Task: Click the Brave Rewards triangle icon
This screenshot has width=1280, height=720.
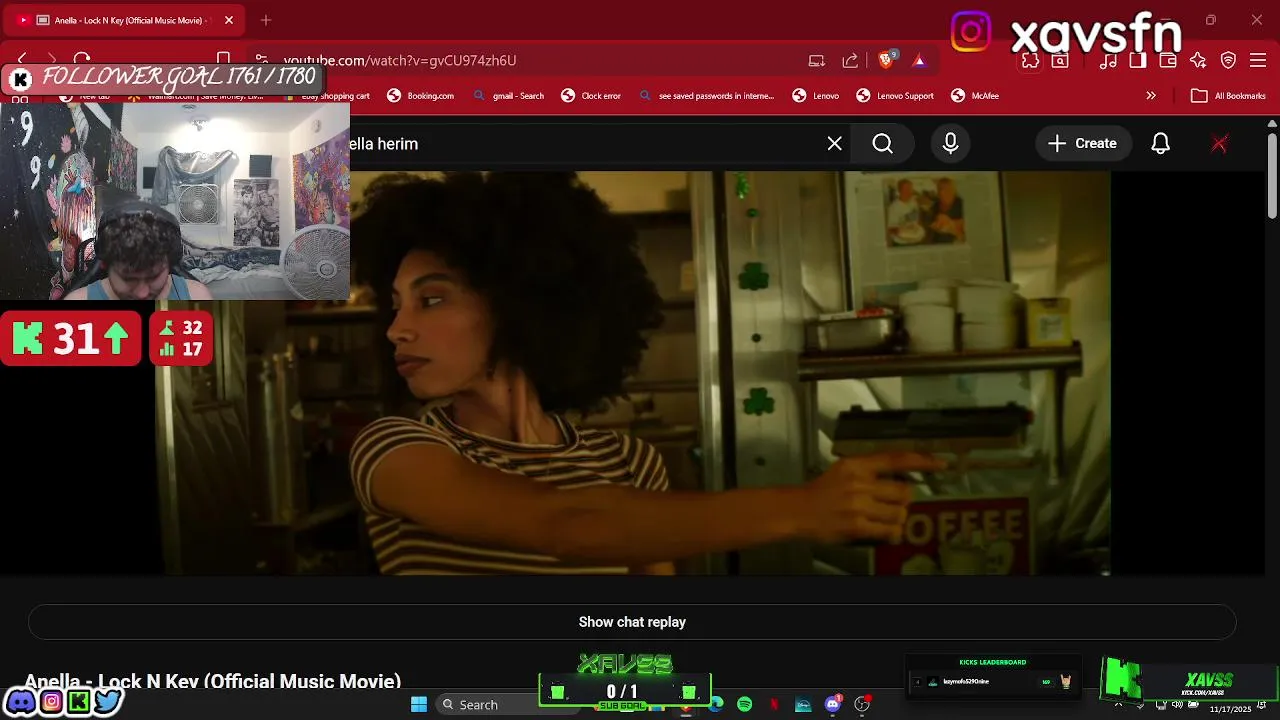Action: tap(919, 60)
